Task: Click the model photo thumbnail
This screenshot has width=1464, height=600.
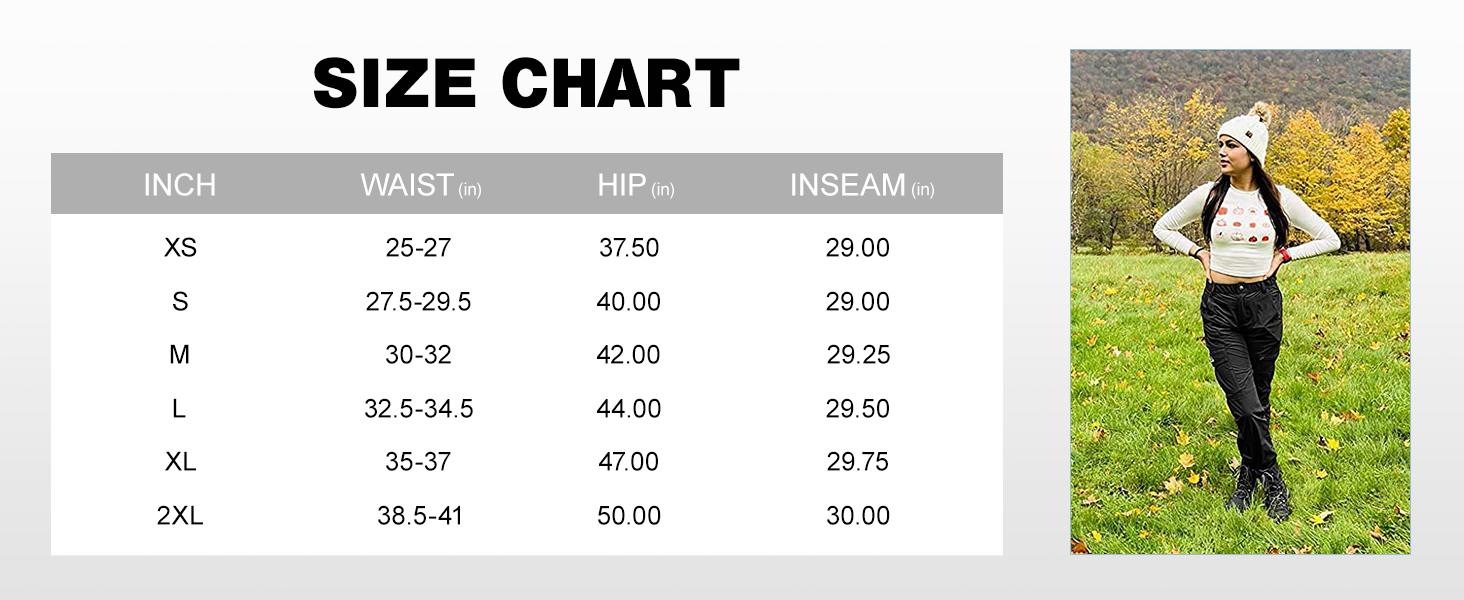Action: (x=1240, y=302)
